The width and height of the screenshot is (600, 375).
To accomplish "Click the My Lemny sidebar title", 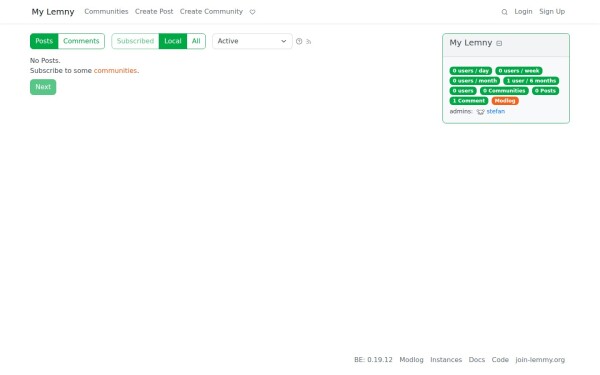I will point(471,43).
